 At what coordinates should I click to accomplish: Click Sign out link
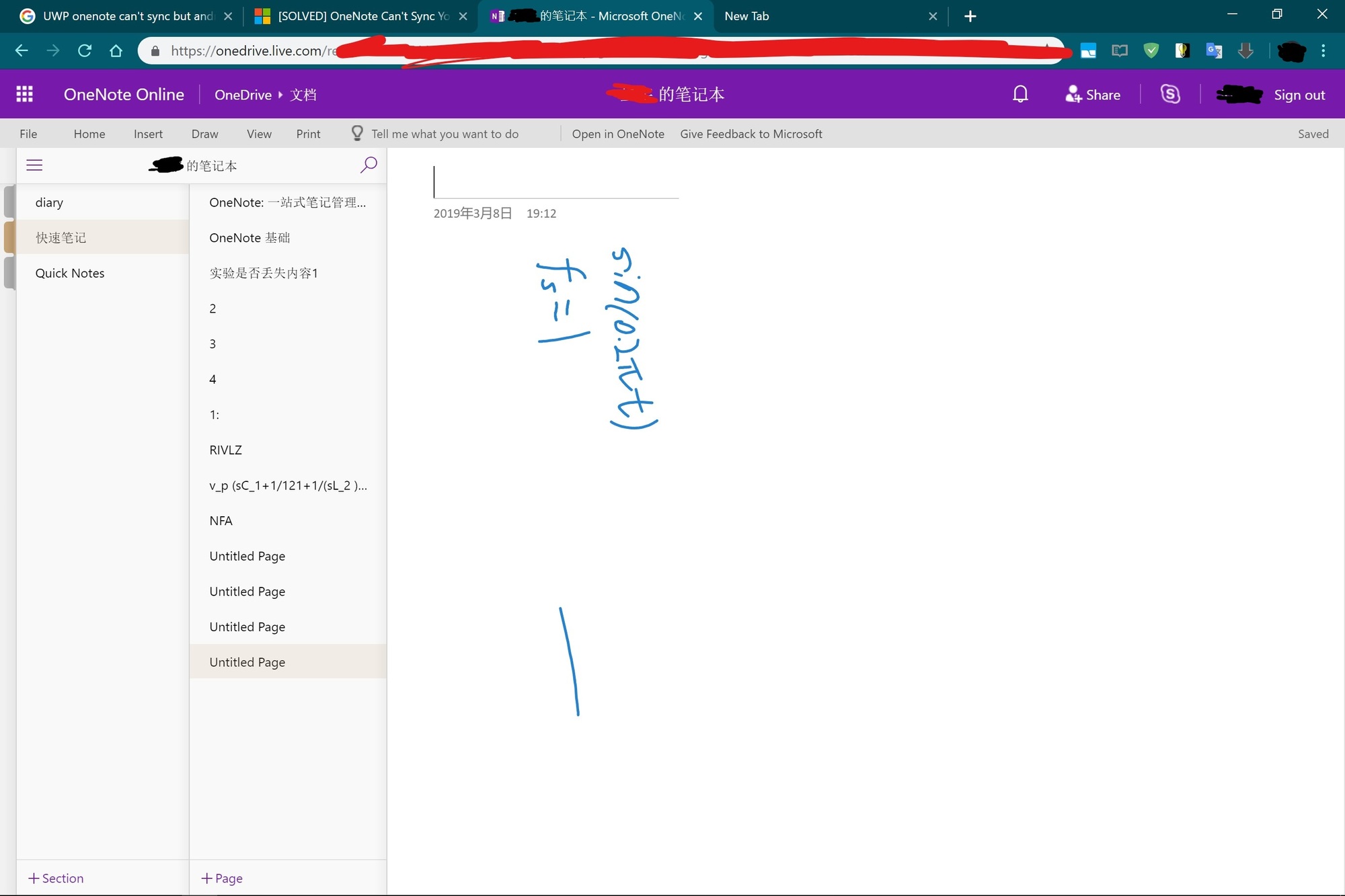(x=1299, y=95)
